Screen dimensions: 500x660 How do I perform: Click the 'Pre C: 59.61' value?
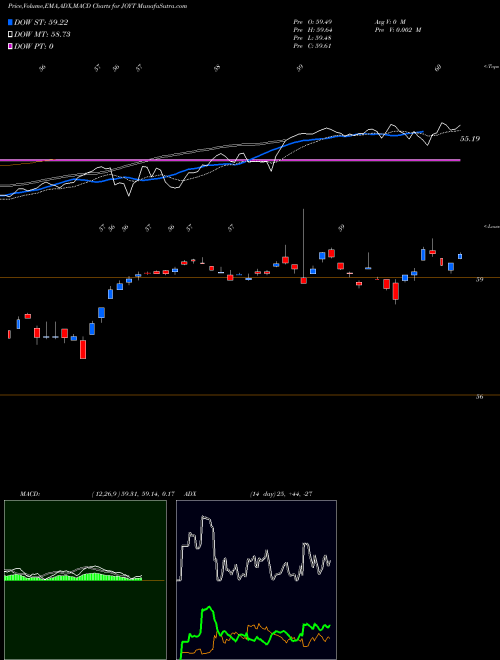tap(312, 46)
